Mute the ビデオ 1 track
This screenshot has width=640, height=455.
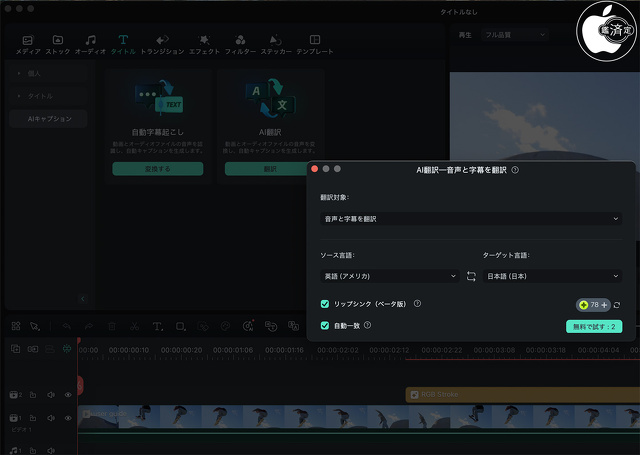coord(51,418)
